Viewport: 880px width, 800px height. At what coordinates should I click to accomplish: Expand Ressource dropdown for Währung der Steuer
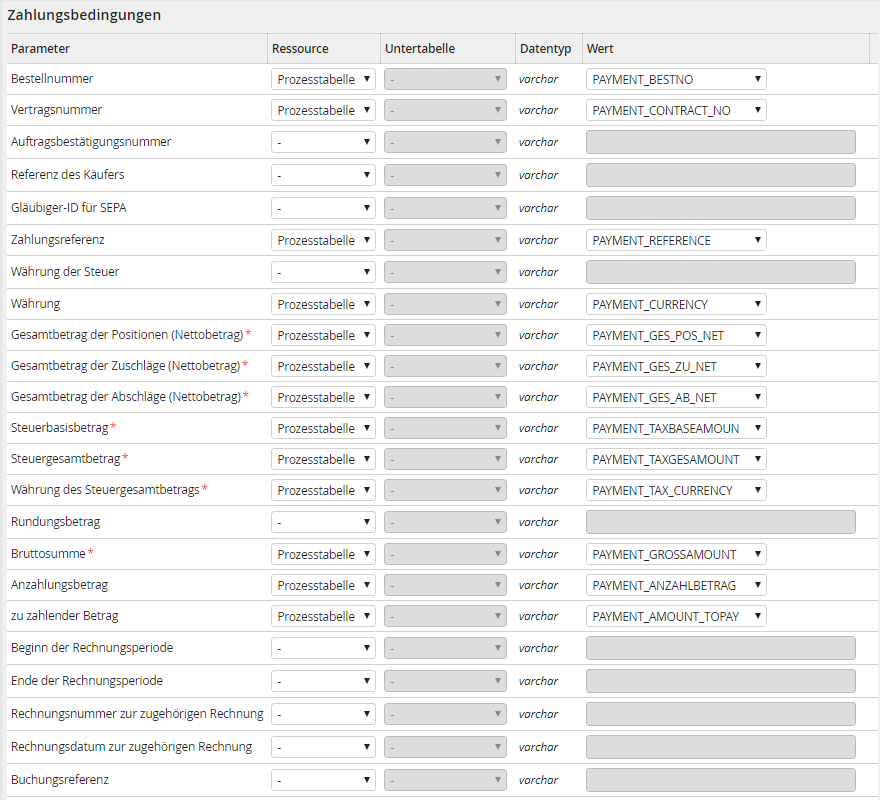click(323, 272)
